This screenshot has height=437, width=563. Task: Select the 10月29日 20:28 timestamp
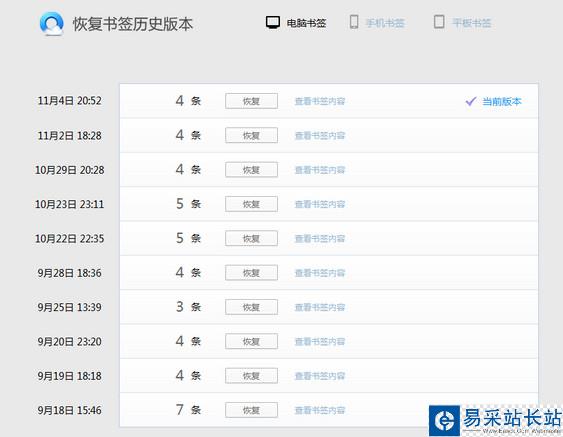(x=70, y=169)
